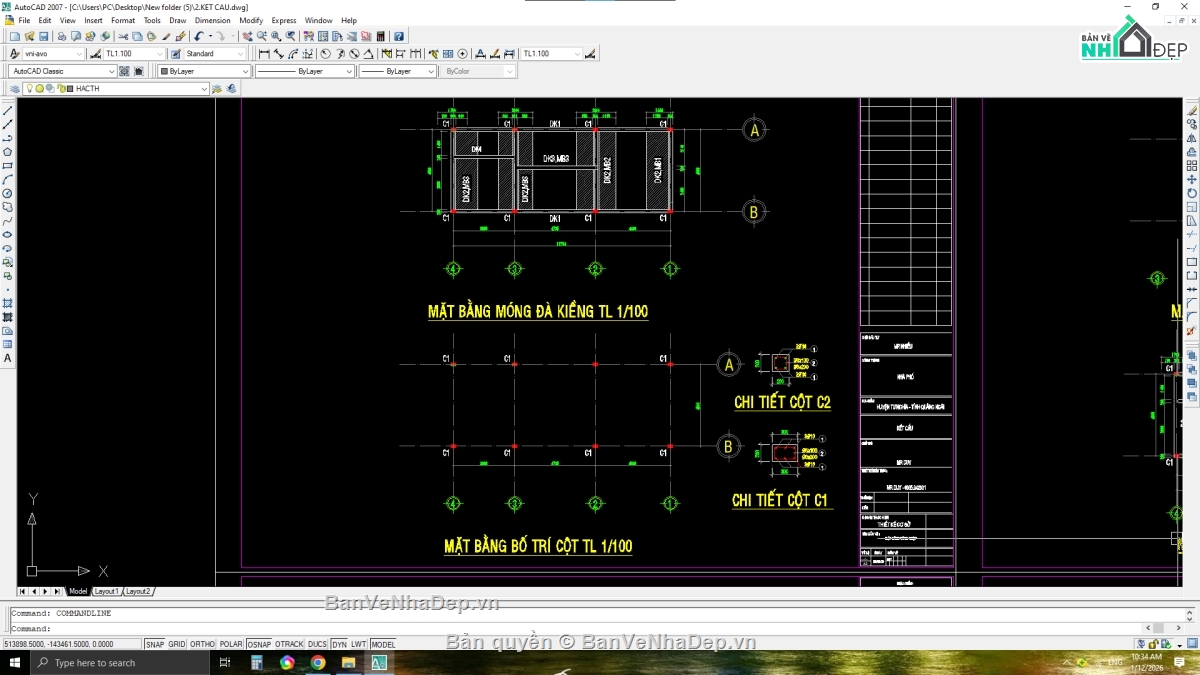Select the Line draw tool
The width and height of the screenshot is (1200, 675).
[8, 110]
